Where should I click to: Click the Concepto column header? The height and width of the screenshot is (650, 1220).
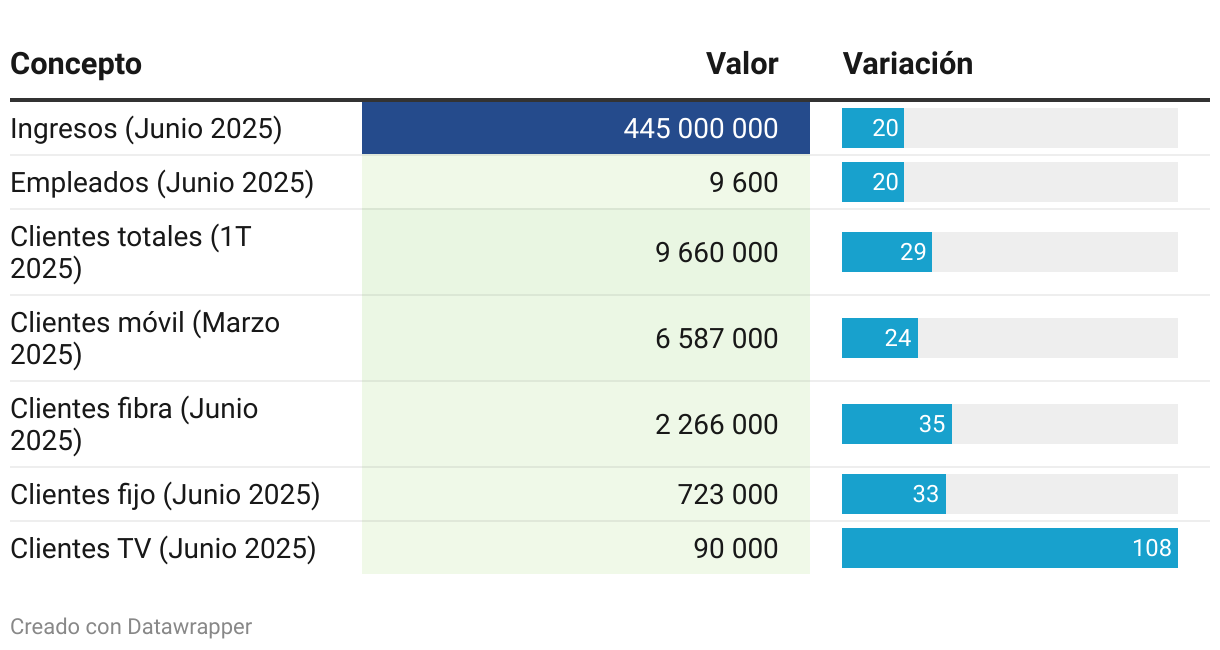[76, 64]
